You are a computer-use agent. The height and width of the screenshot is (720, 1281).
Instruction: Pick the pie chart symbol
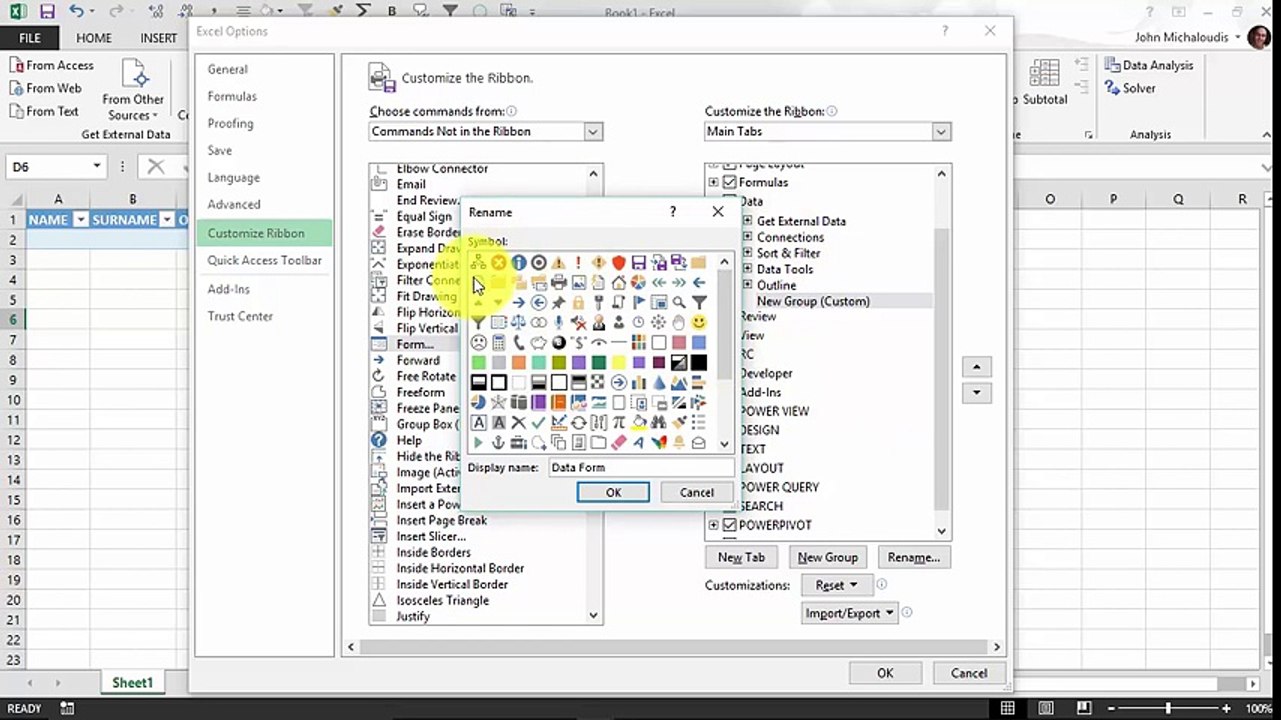pos(638,282)
